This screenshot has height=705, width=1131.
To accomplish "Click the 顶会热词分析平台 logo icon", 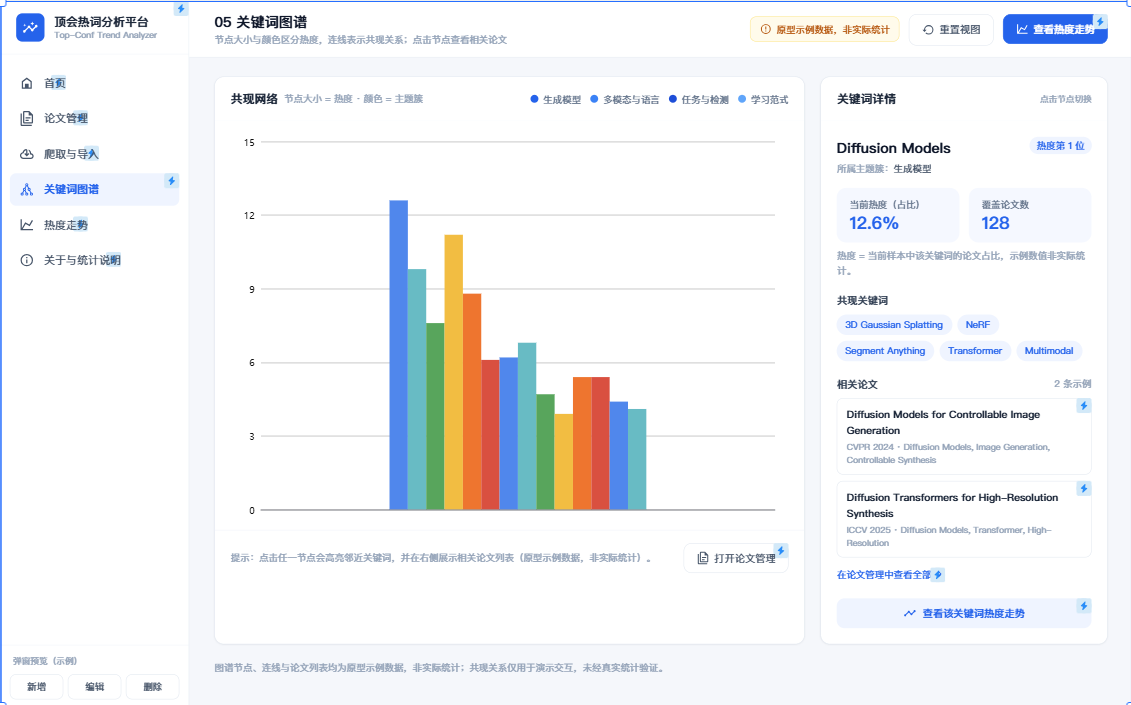I will click(x=30, y=28).
